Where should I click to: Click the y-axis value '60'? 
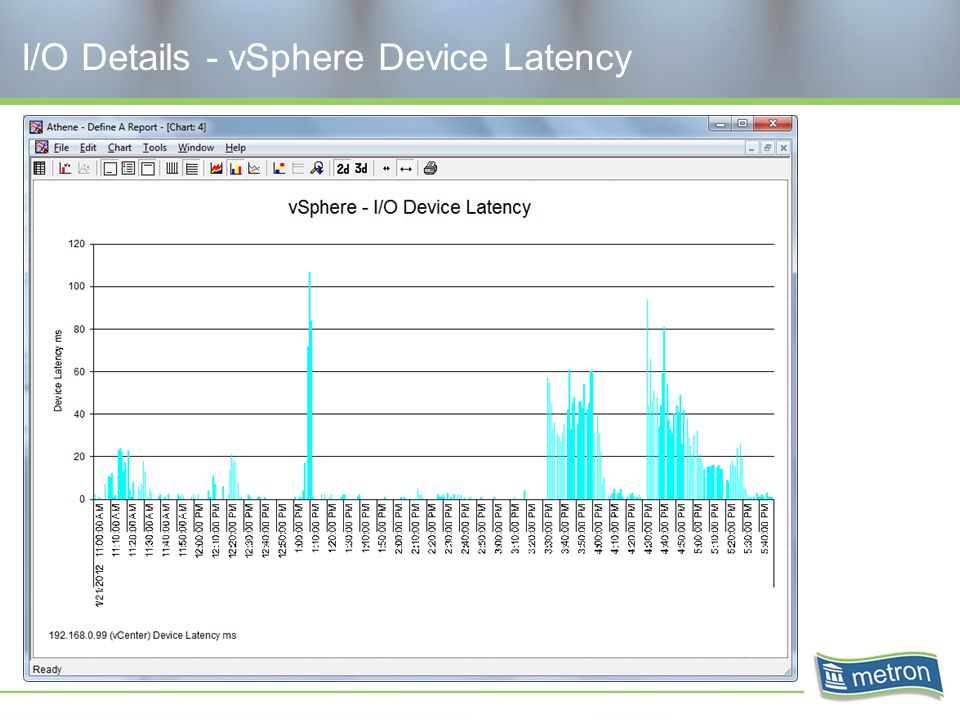click(79, 372)
